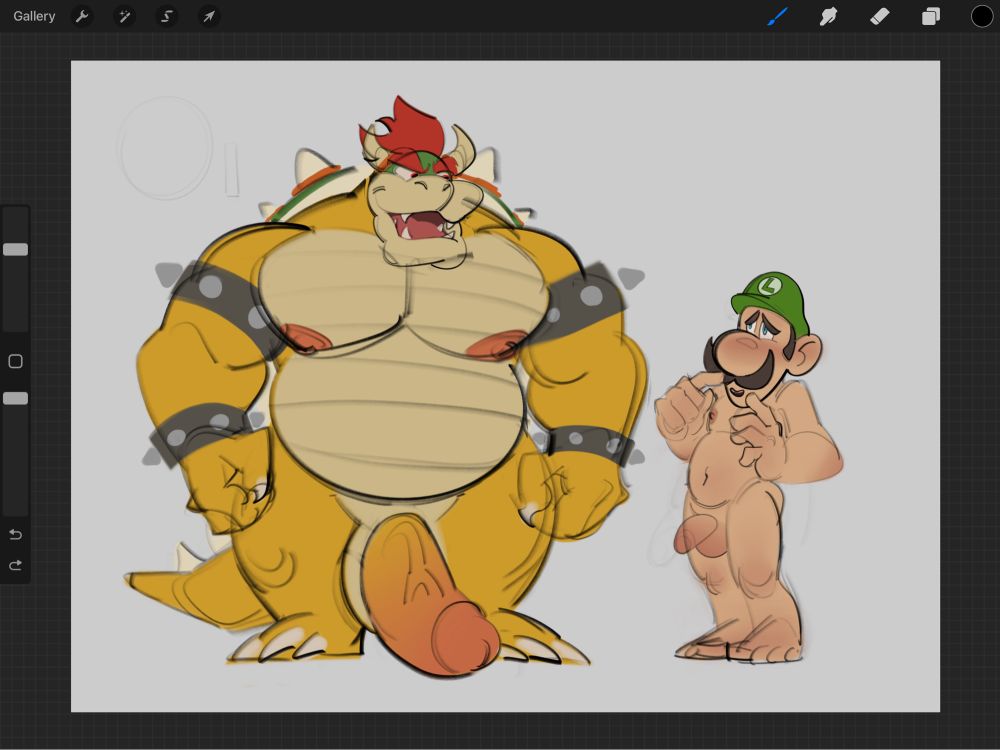The height and width of the screenshot is (750, 1000).
Task: Open the active color swatch
Action: coord(982,16)
